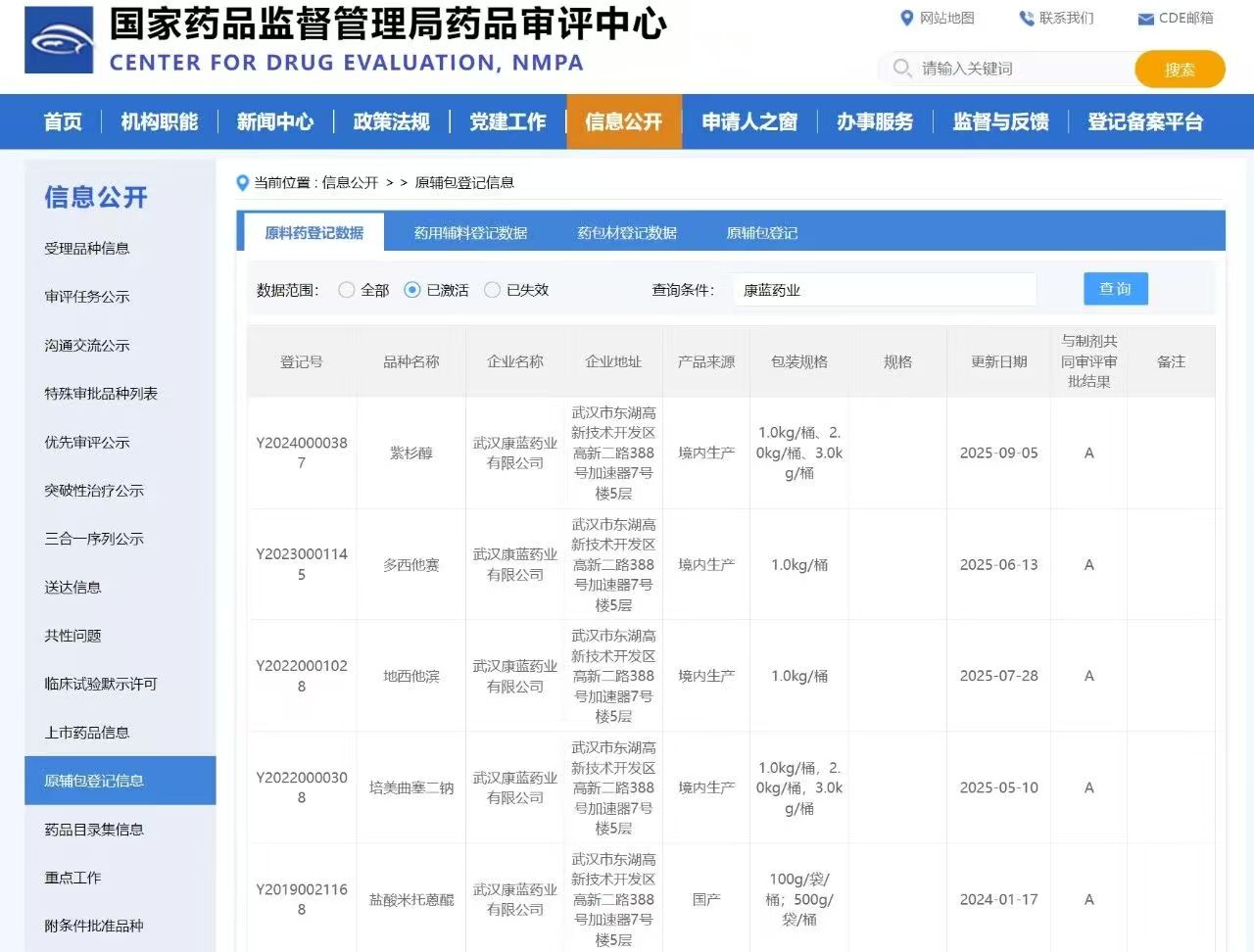Click the site map pin icon
The image size is (1254, 952).
point(906,18)
